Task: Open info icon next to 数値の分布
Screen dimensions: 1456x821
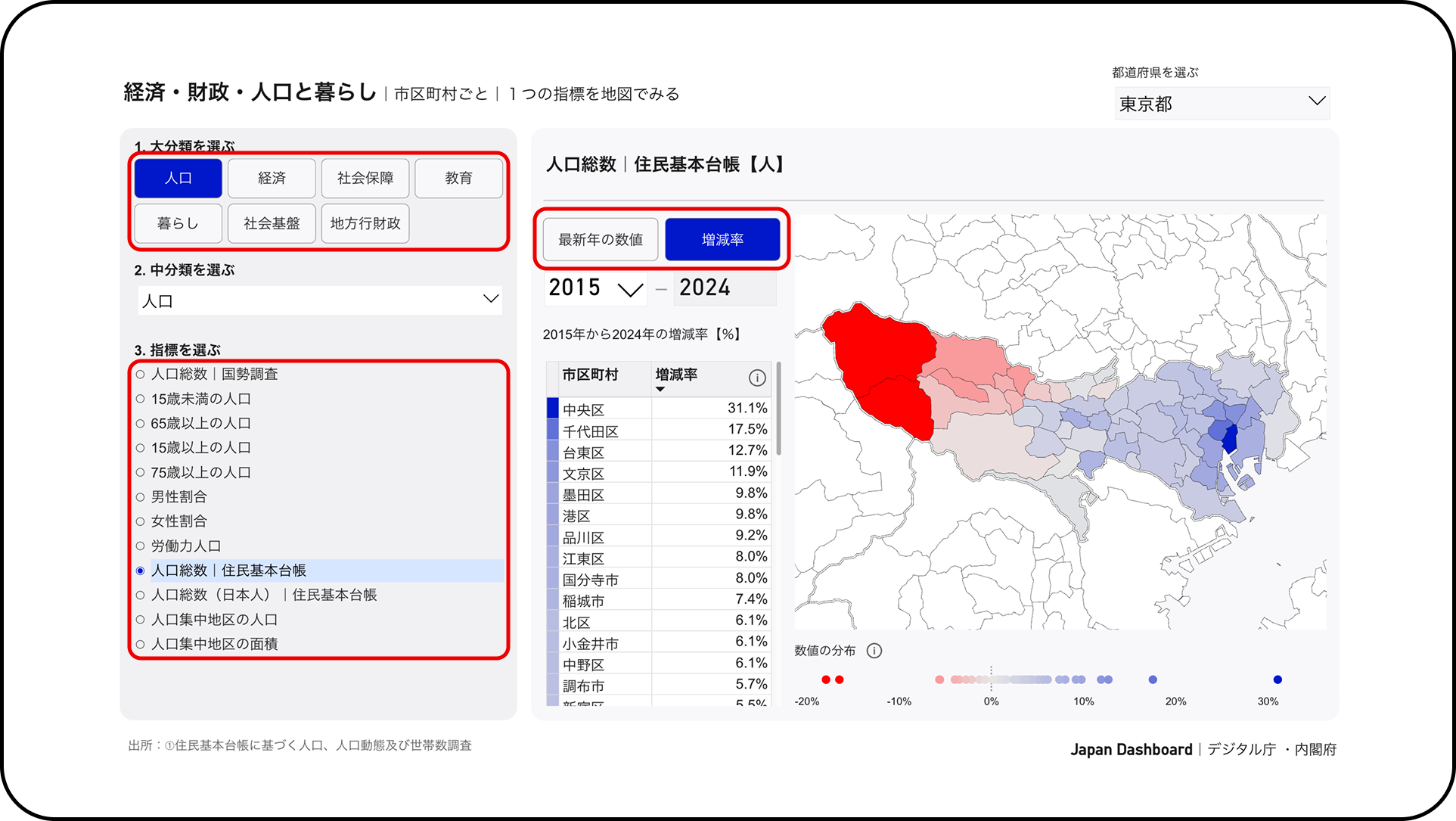Action: pyautogui.click(x=874, y=651)
